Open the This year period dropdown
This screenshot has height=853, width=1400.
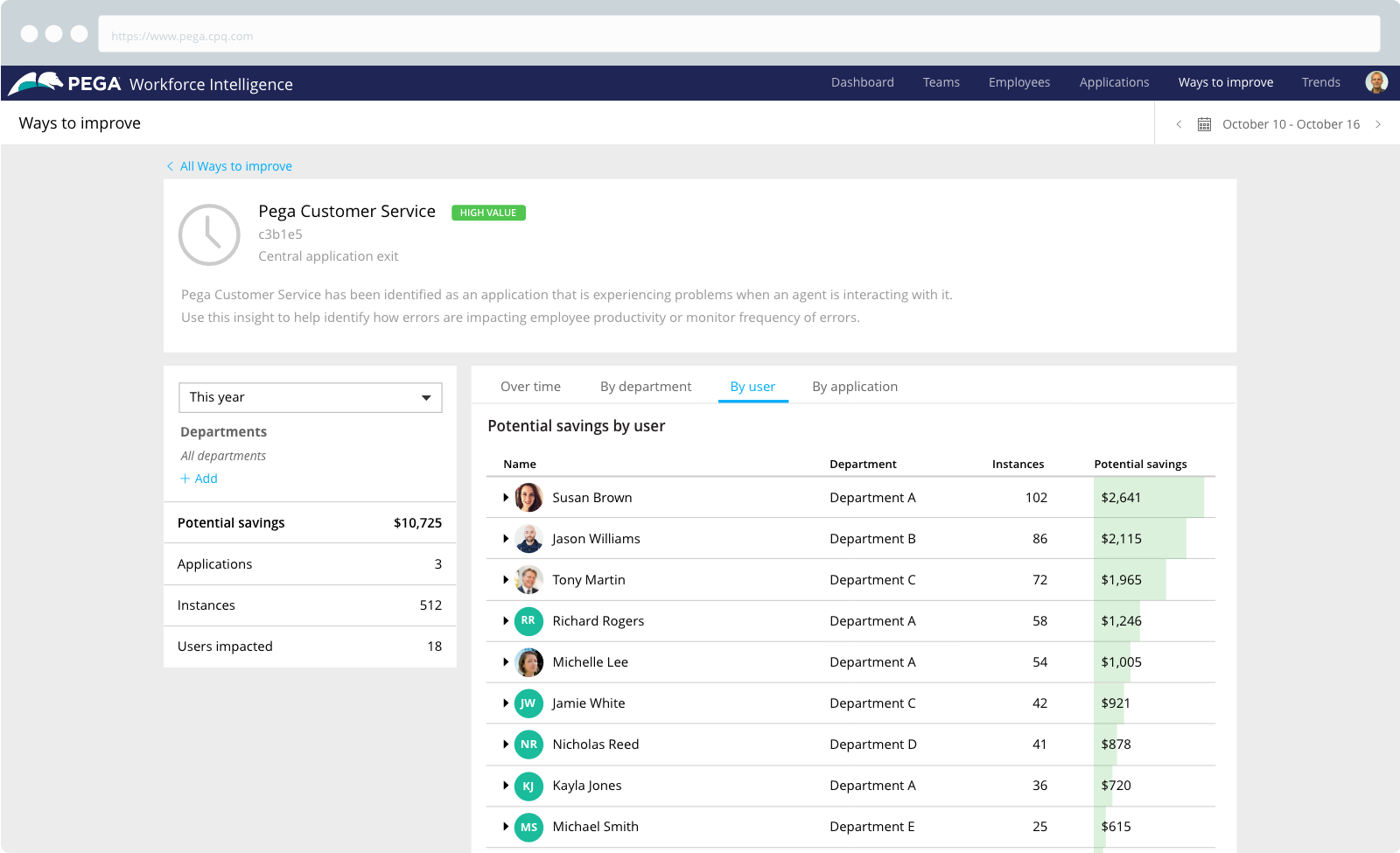[311, 397]
